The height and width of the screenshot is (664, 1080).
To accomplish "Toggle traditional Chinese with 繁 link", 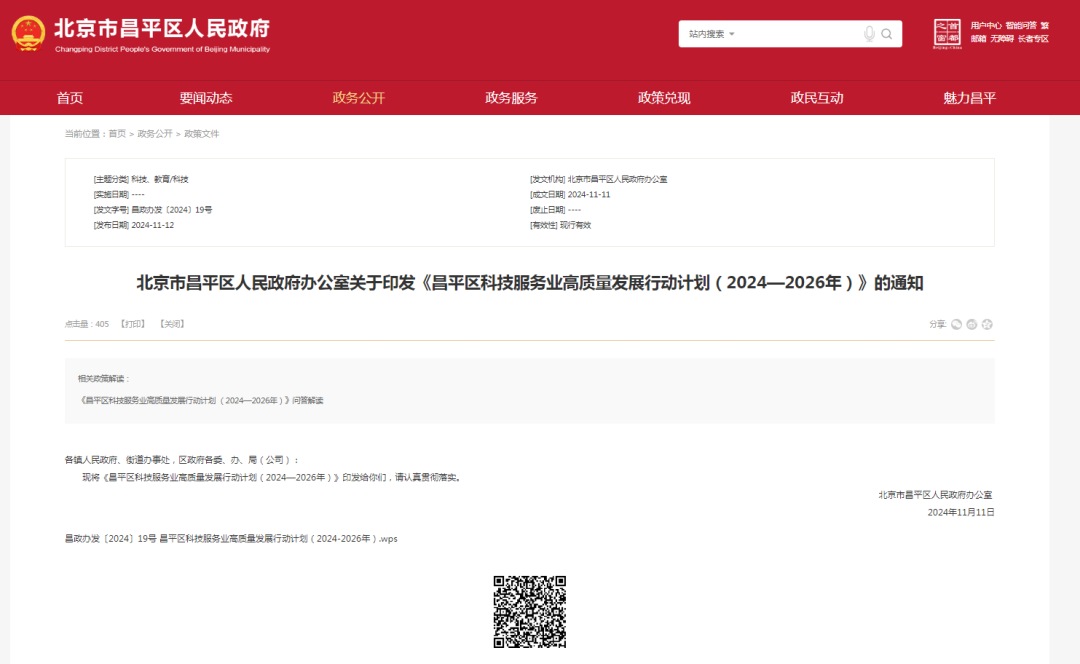I will (1044, 25).
